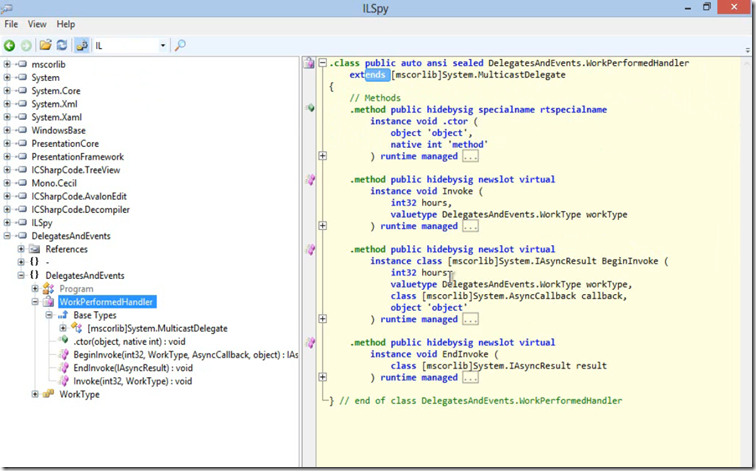Viewport: 756px width, 471px height.
Task: Click the WorkType enum icon
Action: (x=48, y=394)
